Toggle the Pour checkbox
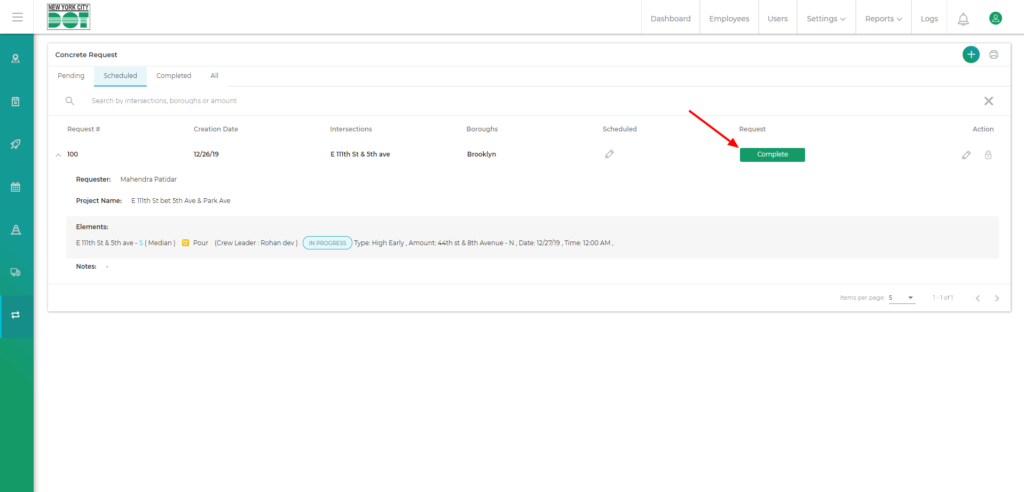The width and height of the screenshot is (1024, 492). [x=186, y=242]
